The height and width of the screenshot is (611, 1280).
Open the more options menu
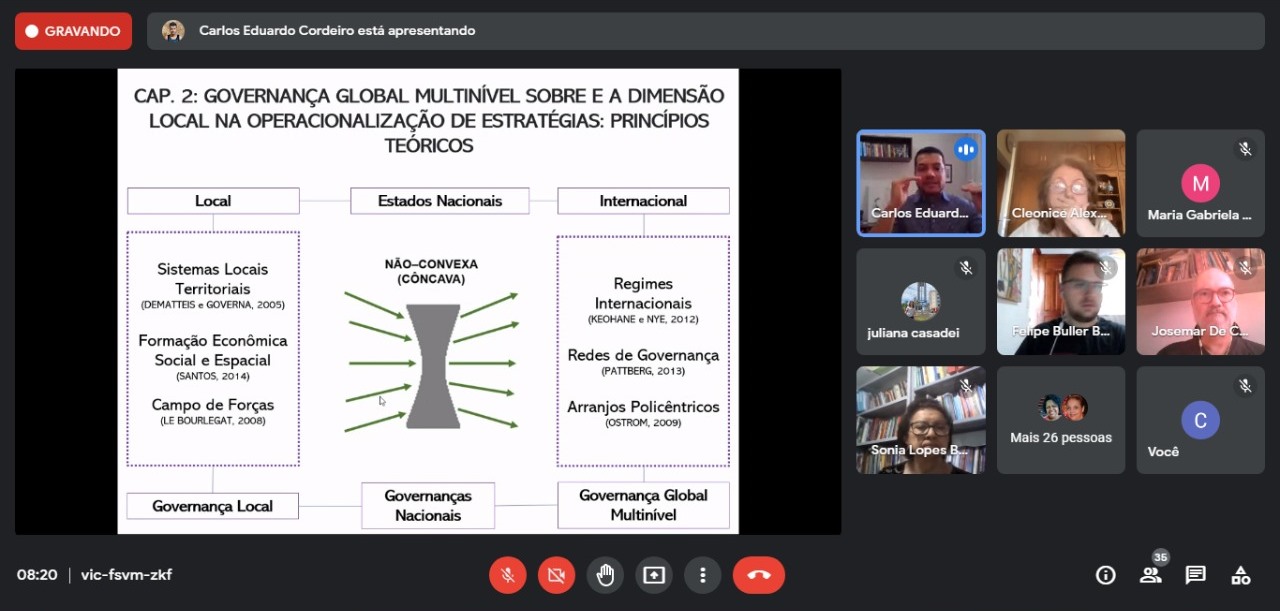[703, 575]
